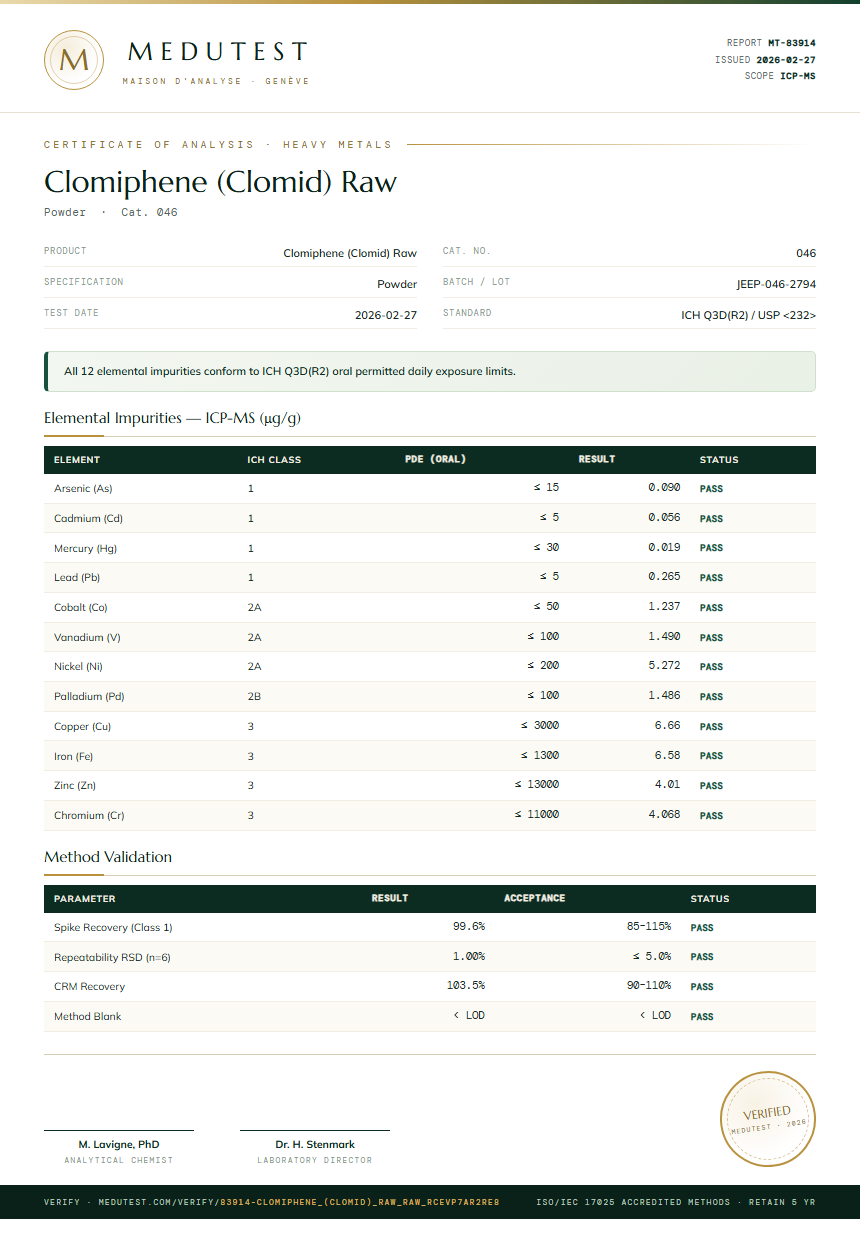Click the Arsenic (As) row label

pos(83,489)
